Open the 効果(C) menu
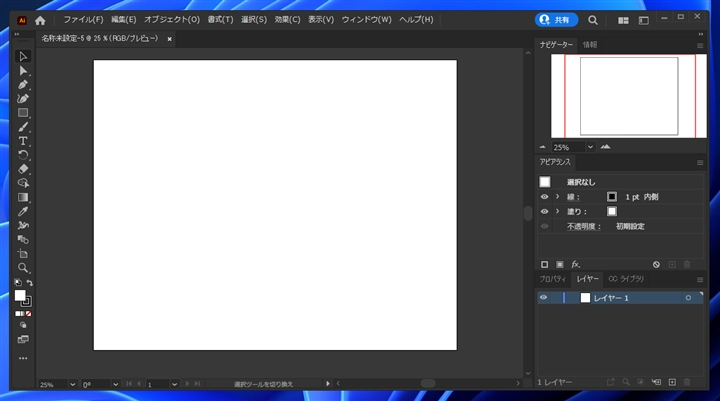Image resolution: width=720 pixels, height=401 pixels. click(x=287, y=20)
